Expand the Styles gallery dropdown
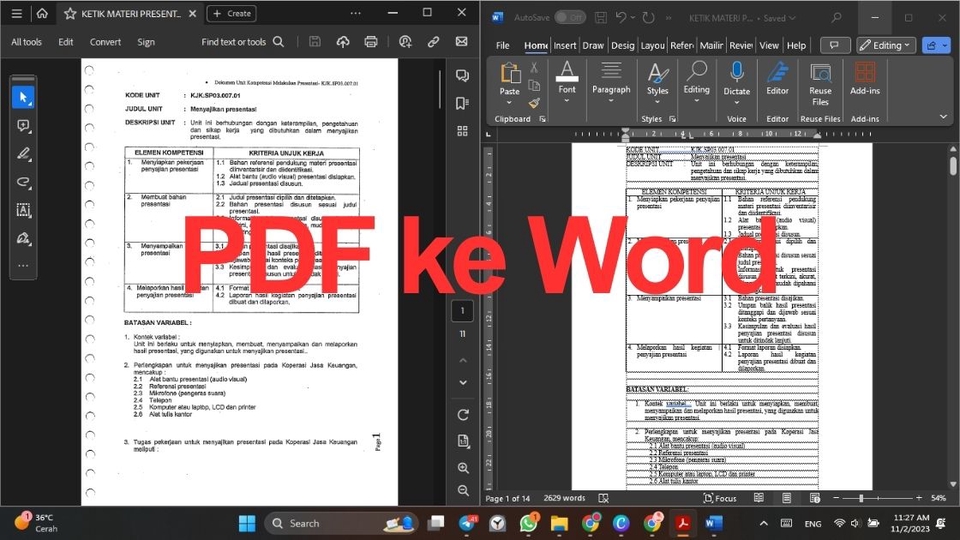Viewport: 960px width, 540px height. (658, 102)
